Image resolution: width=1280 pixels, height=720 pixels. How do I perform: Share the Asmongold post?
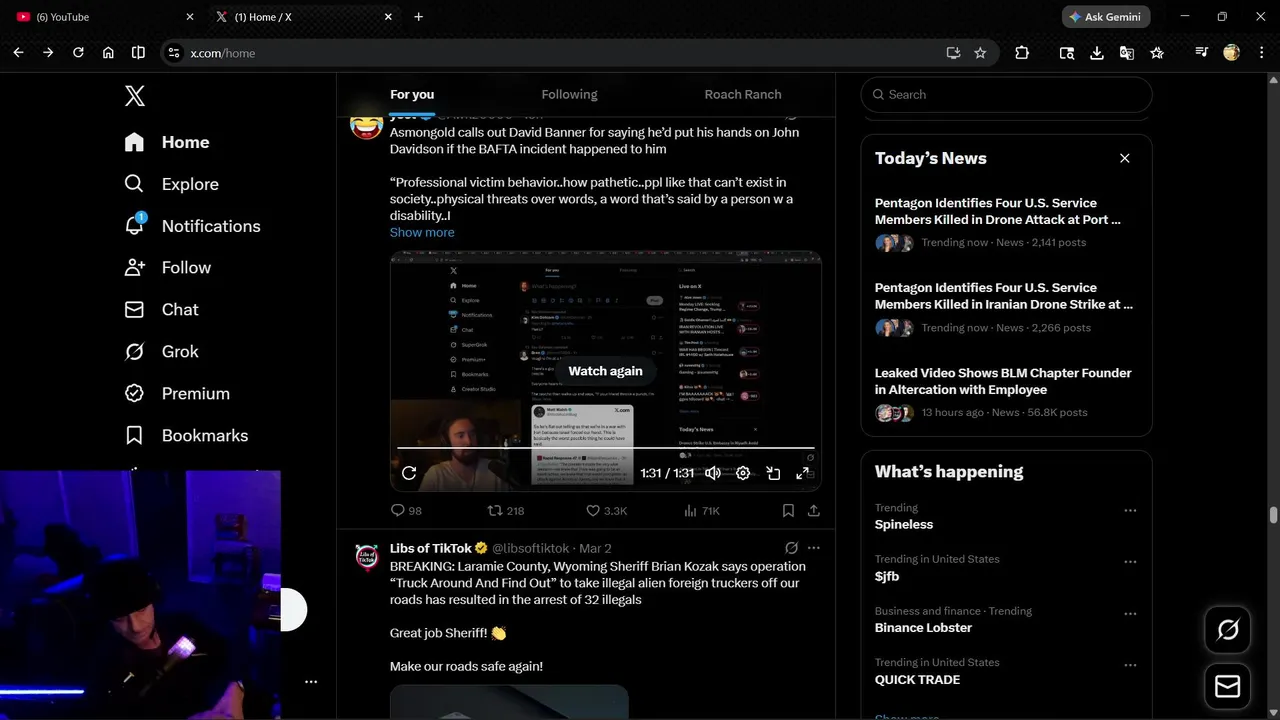814,511
